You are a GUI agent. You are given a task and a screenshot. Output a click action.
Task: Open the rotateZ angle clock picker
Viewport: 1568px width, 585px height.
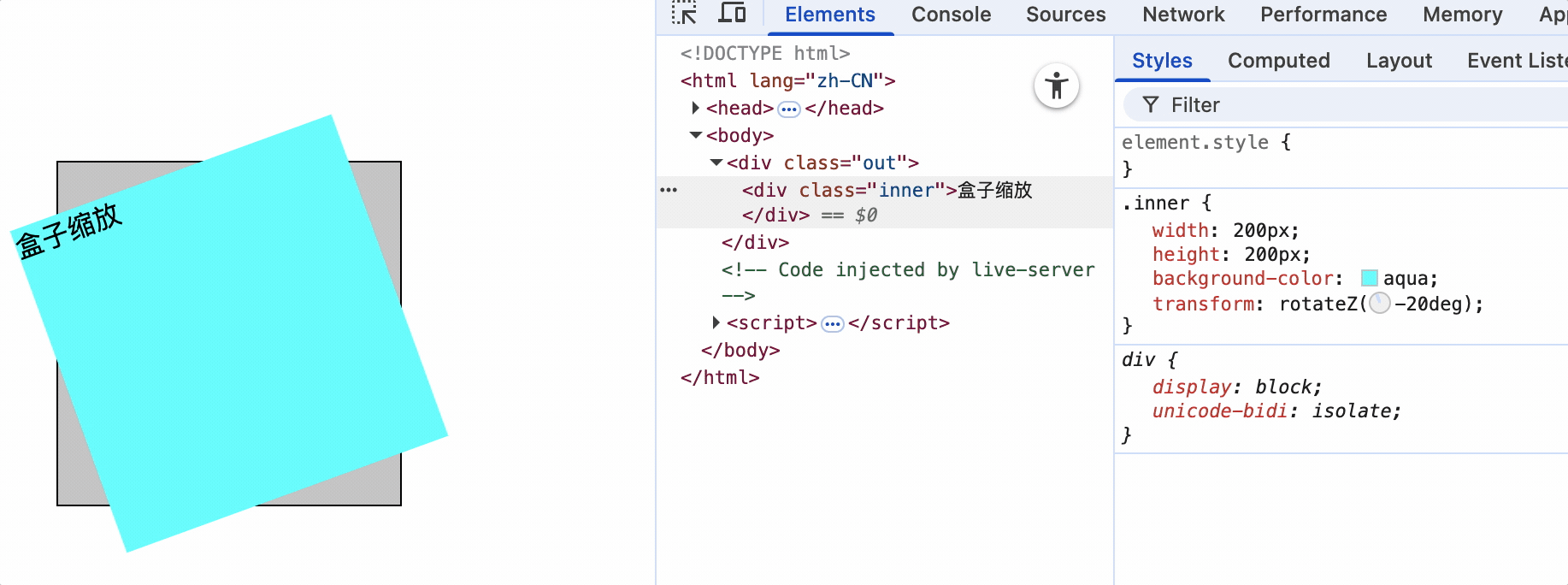click(1379, 304)
